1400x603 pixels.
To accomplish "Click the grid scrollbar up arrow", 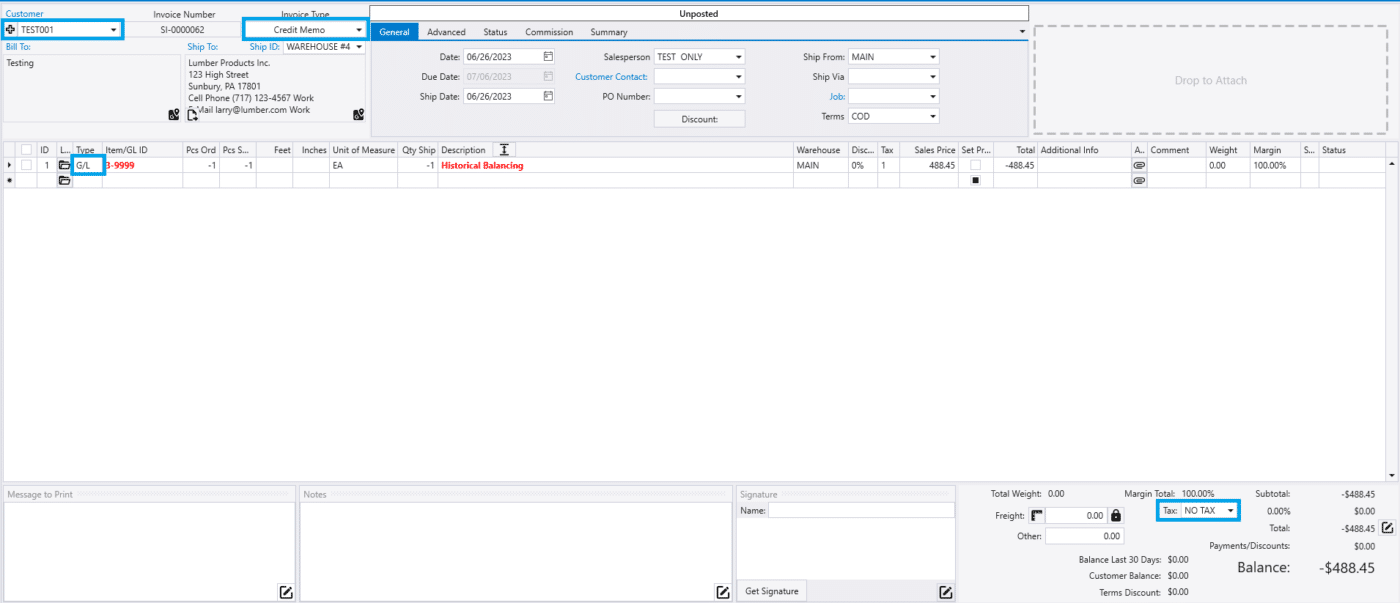I will point(1392,163).
